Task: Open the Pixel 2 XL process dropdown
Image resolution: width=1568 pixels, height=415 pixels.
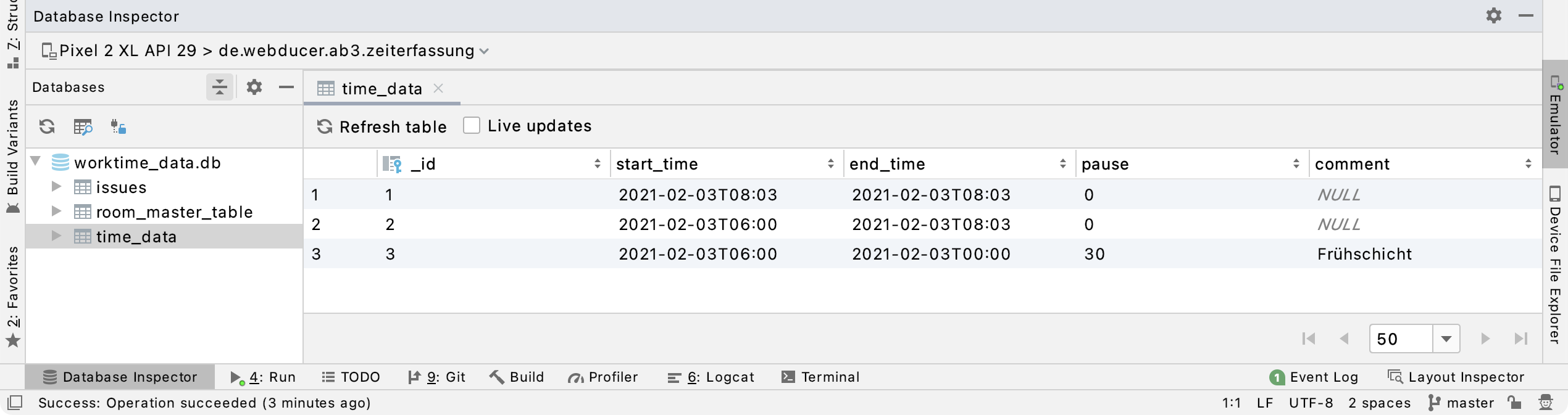Action: click(484, 51)
